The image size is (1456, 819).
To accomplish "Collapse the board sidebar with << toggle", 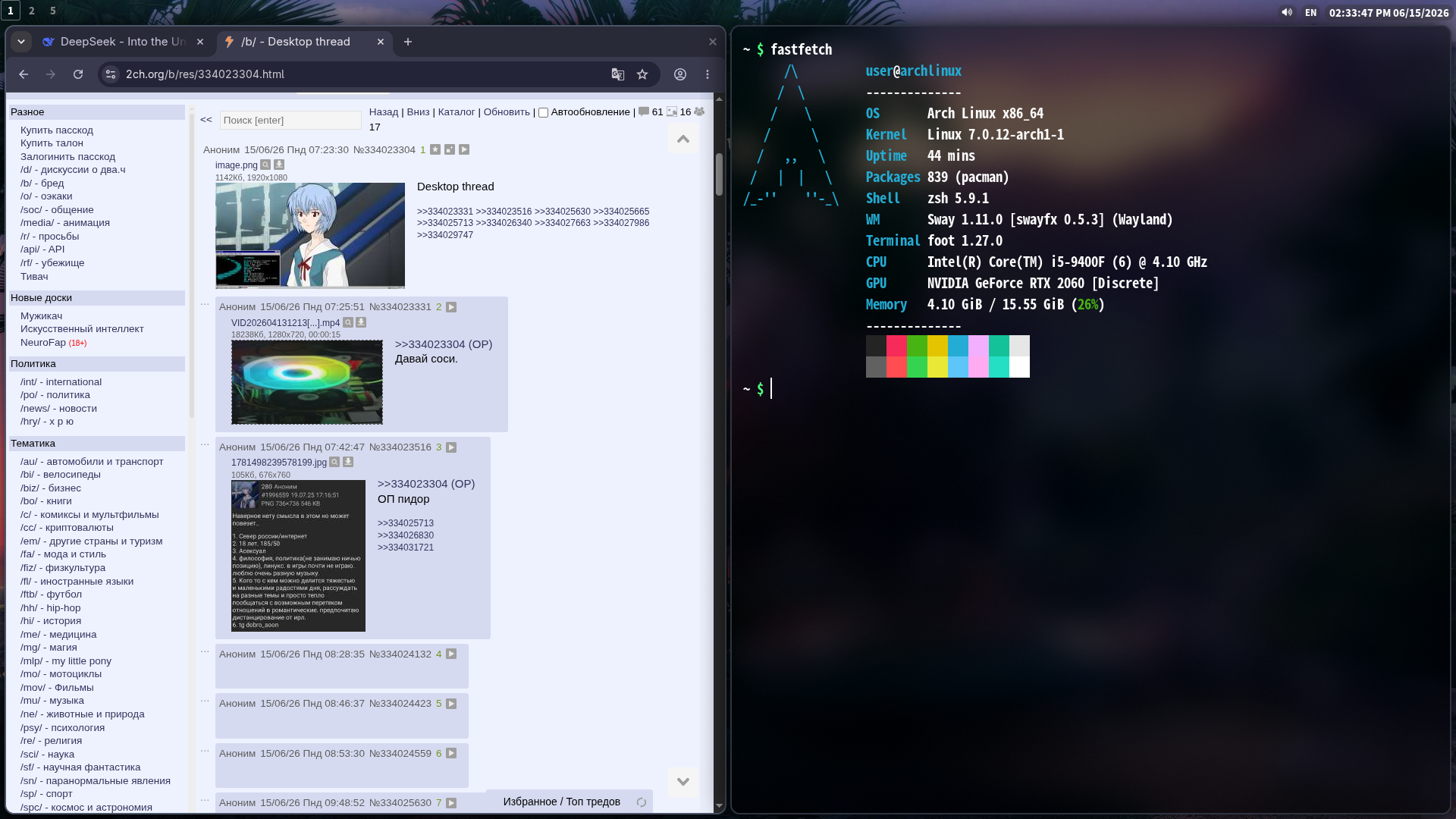I will [x=206, y=120].
